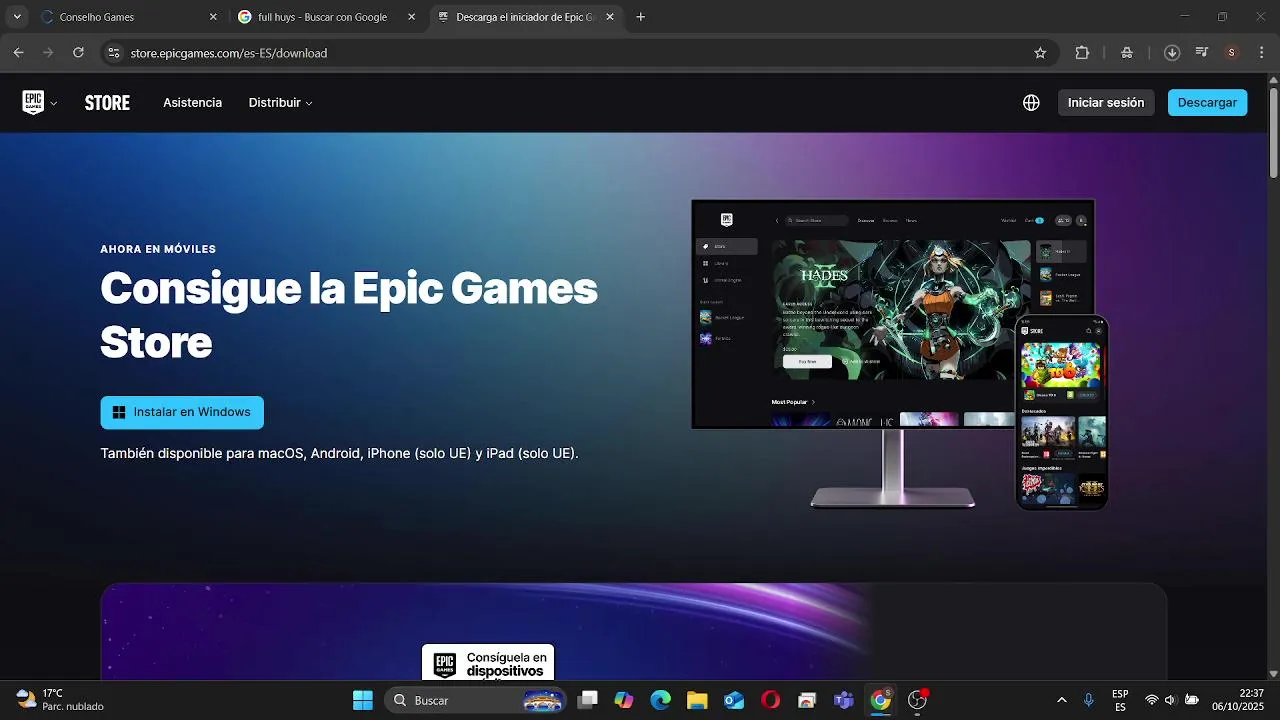Click the blue Descargar button

tap(1207, 103)
